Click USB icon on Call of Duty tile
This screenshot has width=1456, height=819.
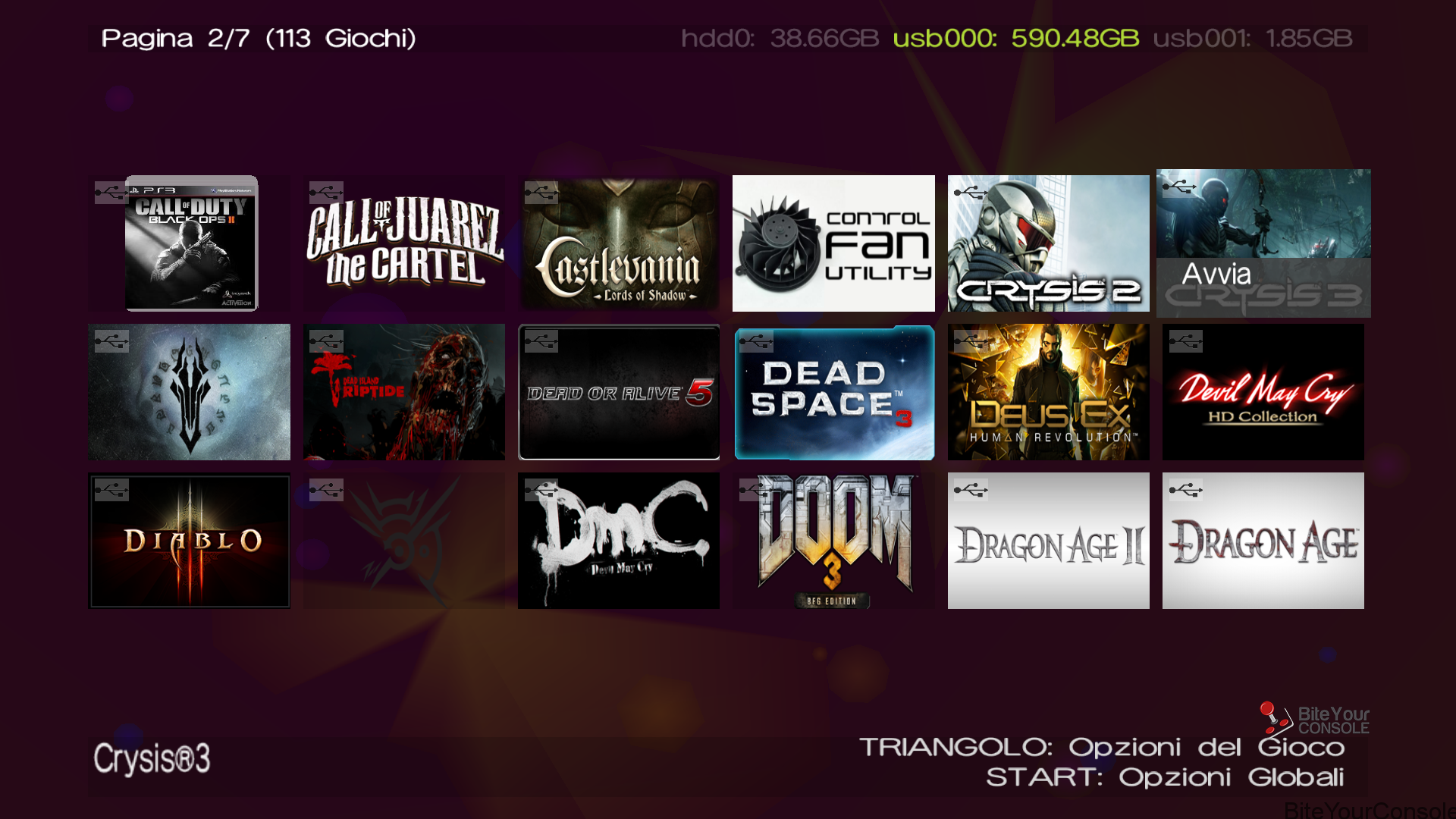(111, 193)
